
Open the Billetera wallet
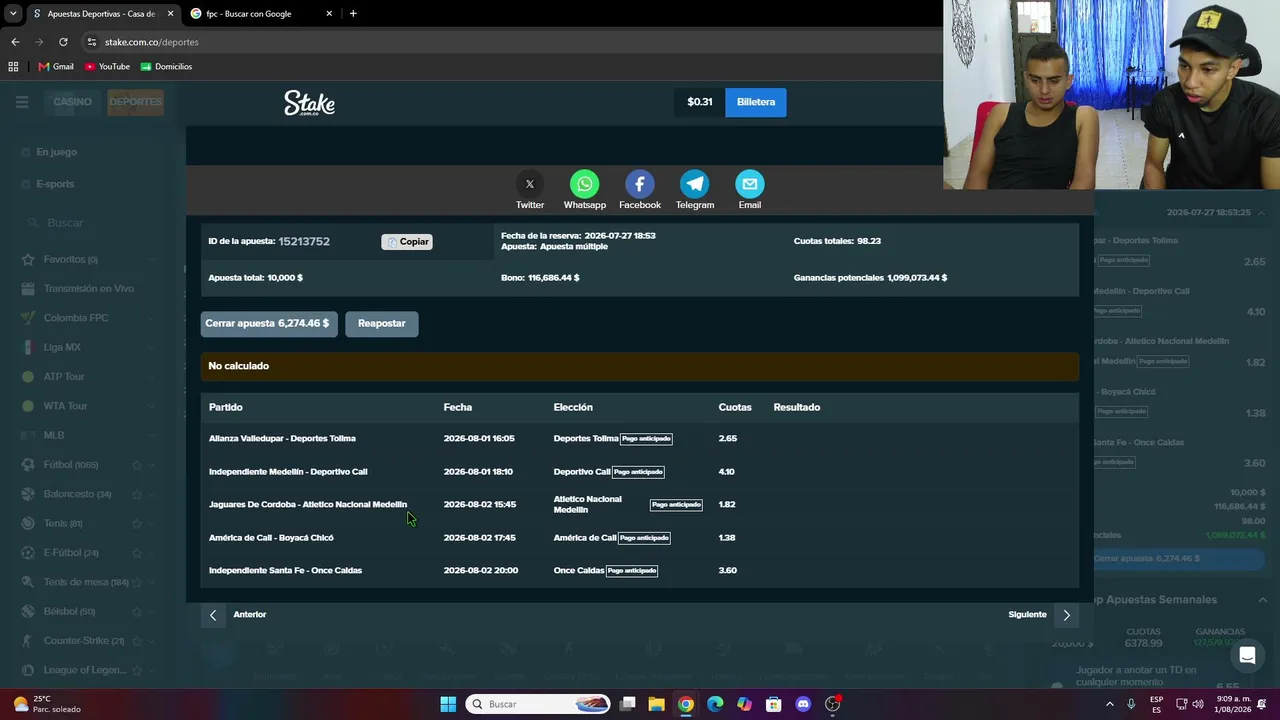coord(756,102)
